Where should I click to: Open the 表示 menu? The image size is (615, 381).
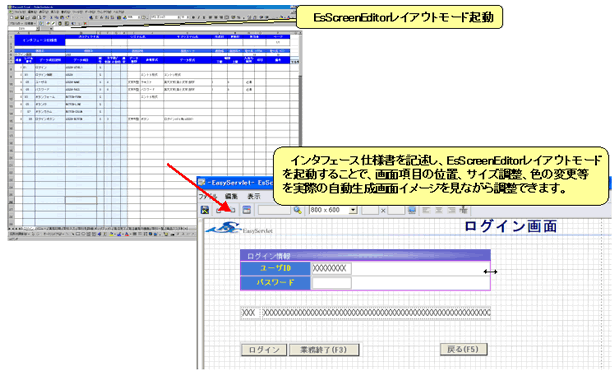tap(254, 196)
